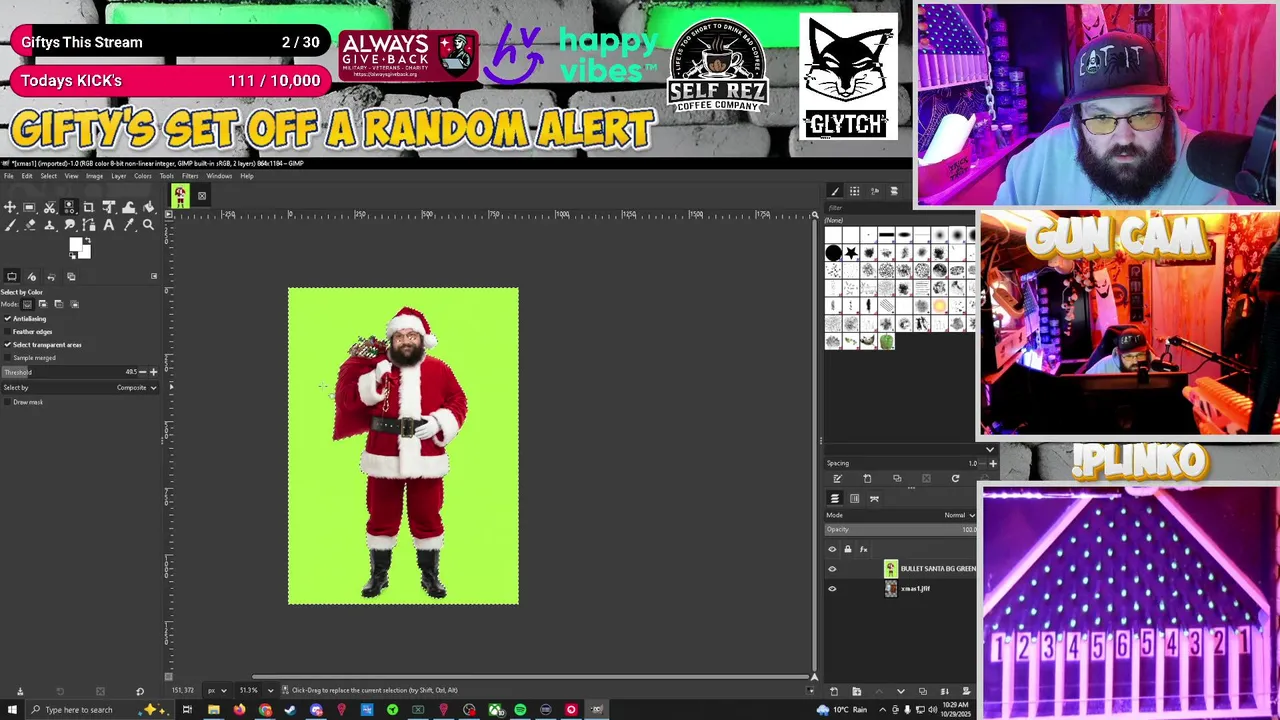Adjust the Threshold slider
The width and height of the screenshot is (1280, 720).
pyautogui.click(x=68, y=372)
